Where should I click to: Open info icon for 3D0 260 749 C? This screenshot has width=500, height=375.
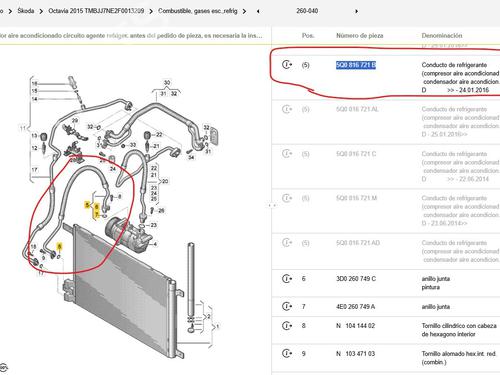pyautogui.click(x=287, y=278)
